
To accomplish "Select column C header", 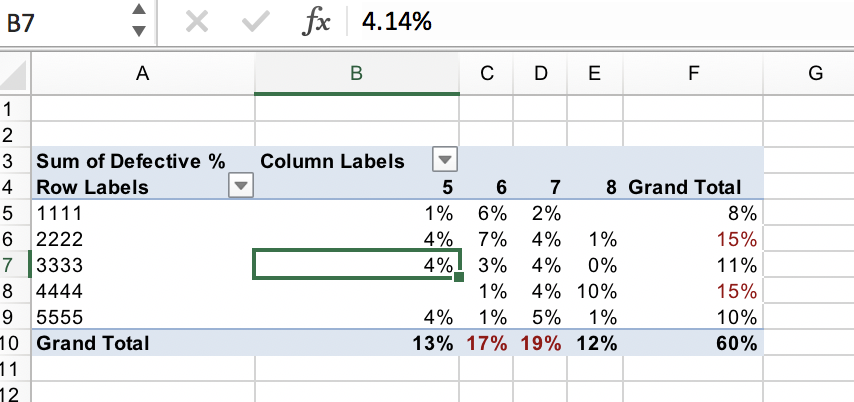I will pyautogui.click(x=486, y=74).
